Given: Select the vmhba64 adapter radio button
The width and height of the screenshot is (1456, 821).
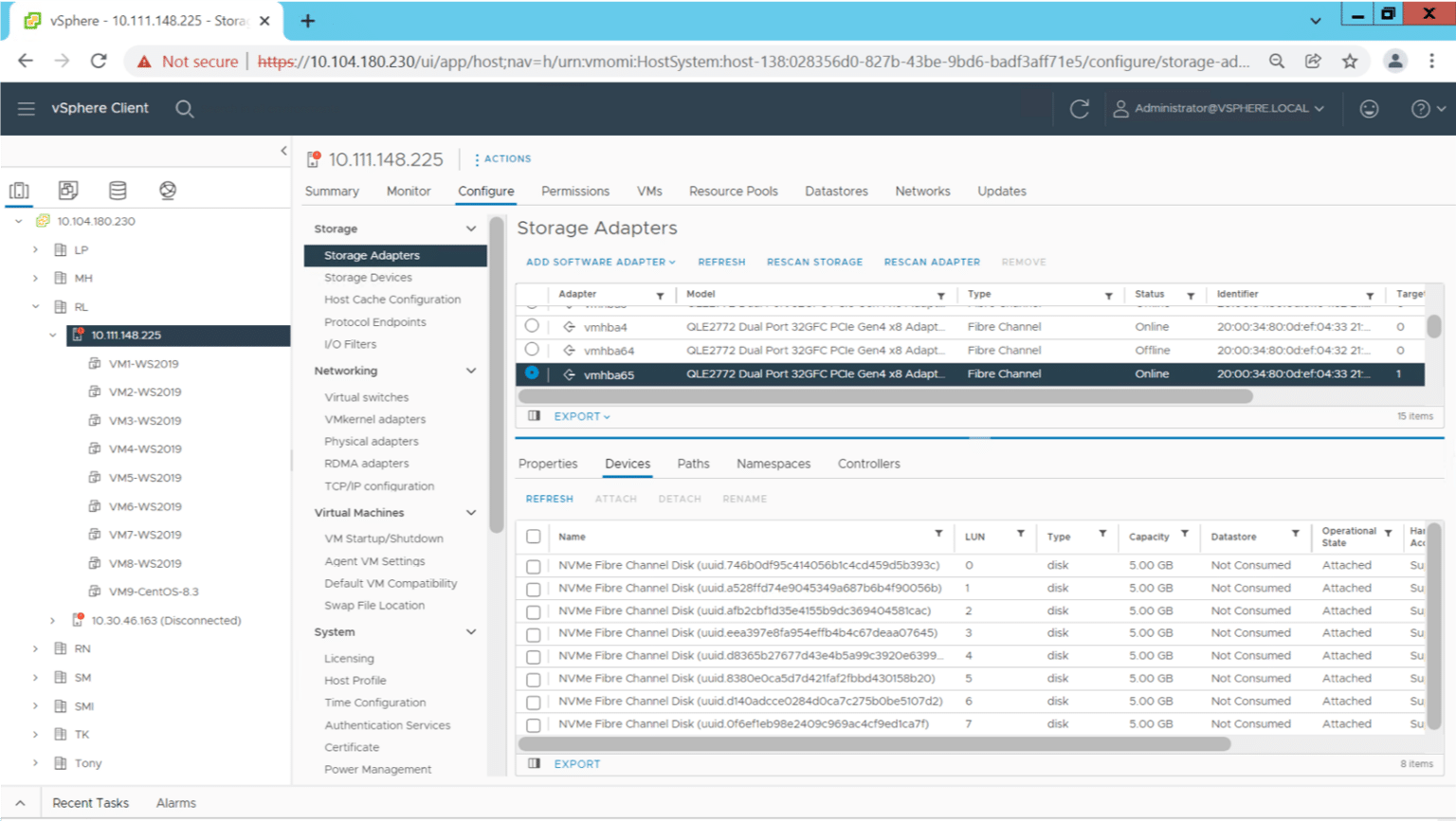Looking at the screenshot, I should [x=532, y=350].
